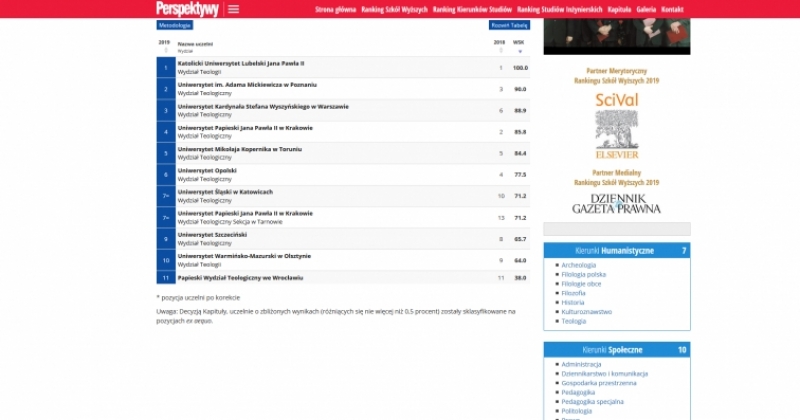The width and height of the screenshot is (800, 420).
Task: Open Ranking Kierunków Studiów
Action: pos(472,9)
